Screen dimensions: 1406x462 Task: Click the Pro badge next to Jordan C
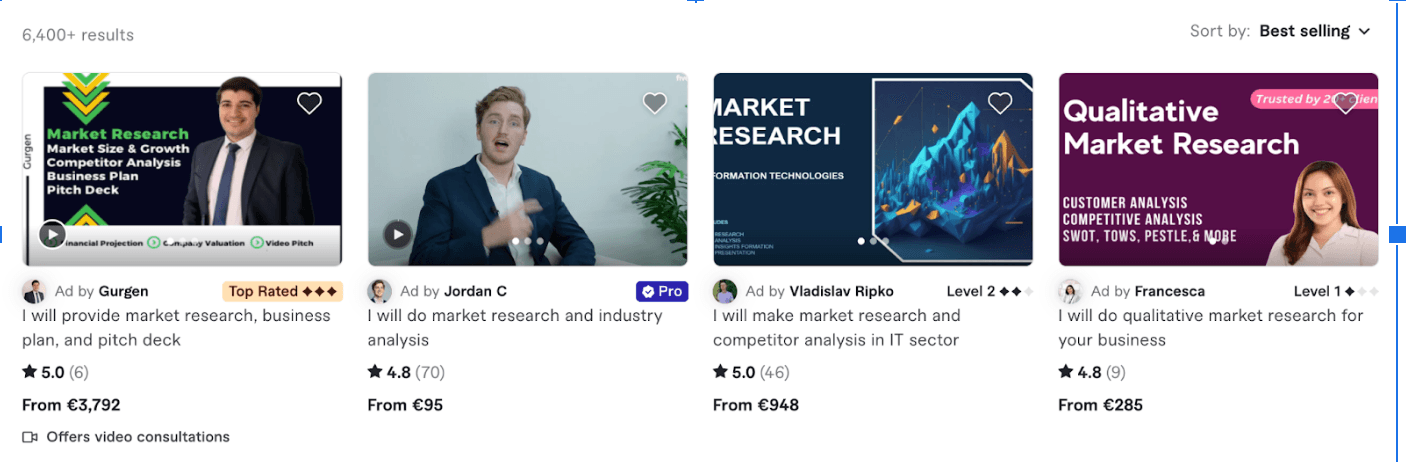coord(662,291)
